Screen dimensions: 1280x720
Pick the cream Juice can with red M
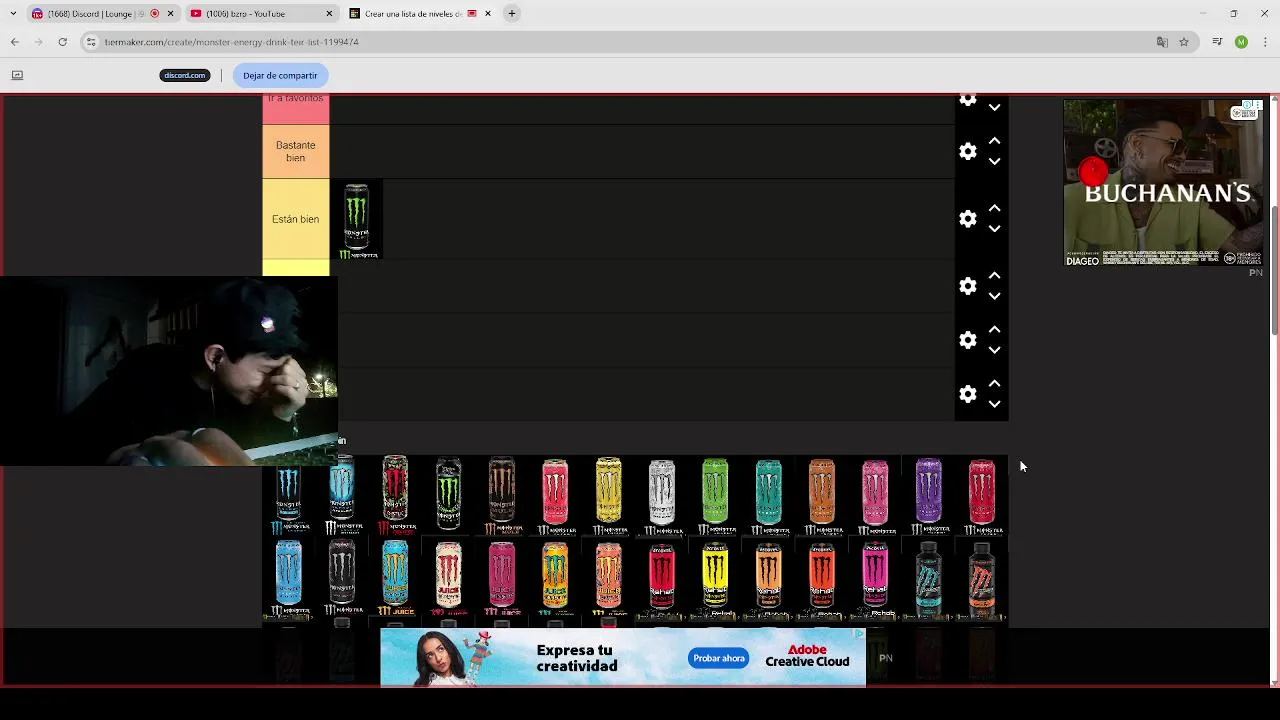(448, 578)
